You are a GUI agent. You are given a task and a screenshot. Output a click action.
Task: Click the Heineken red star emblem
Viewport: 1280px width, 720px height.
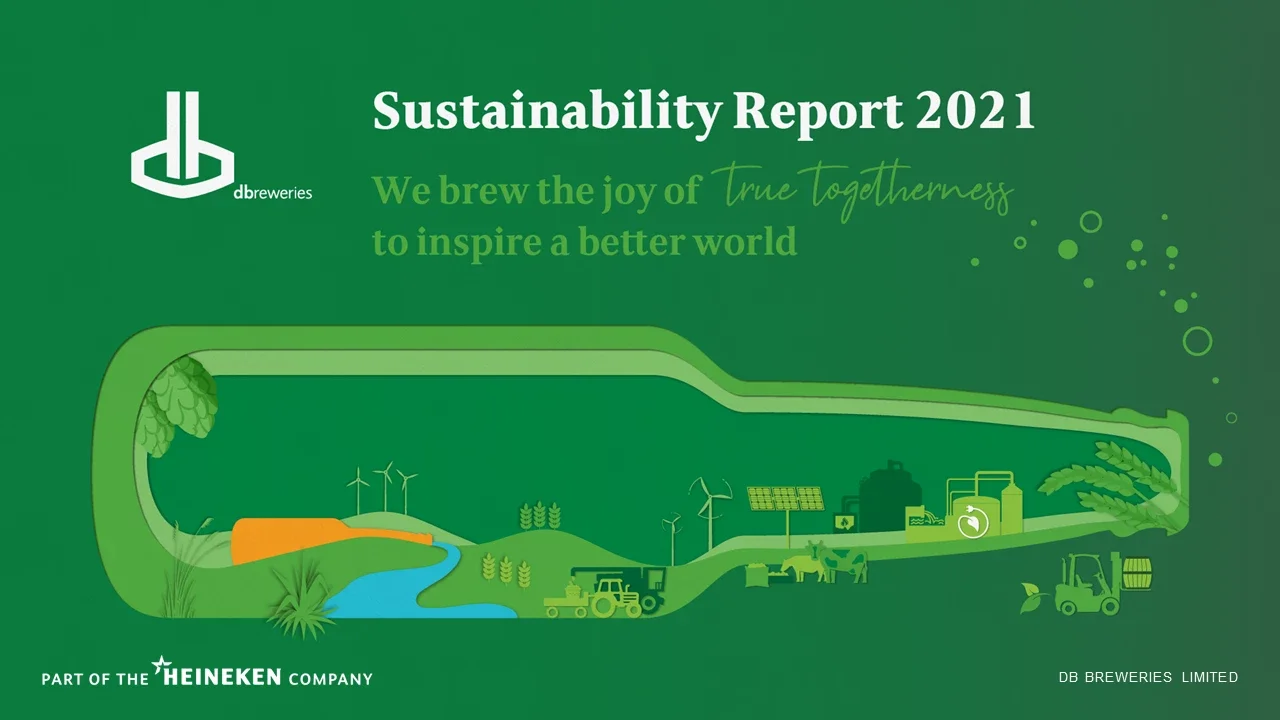point(160,664)
